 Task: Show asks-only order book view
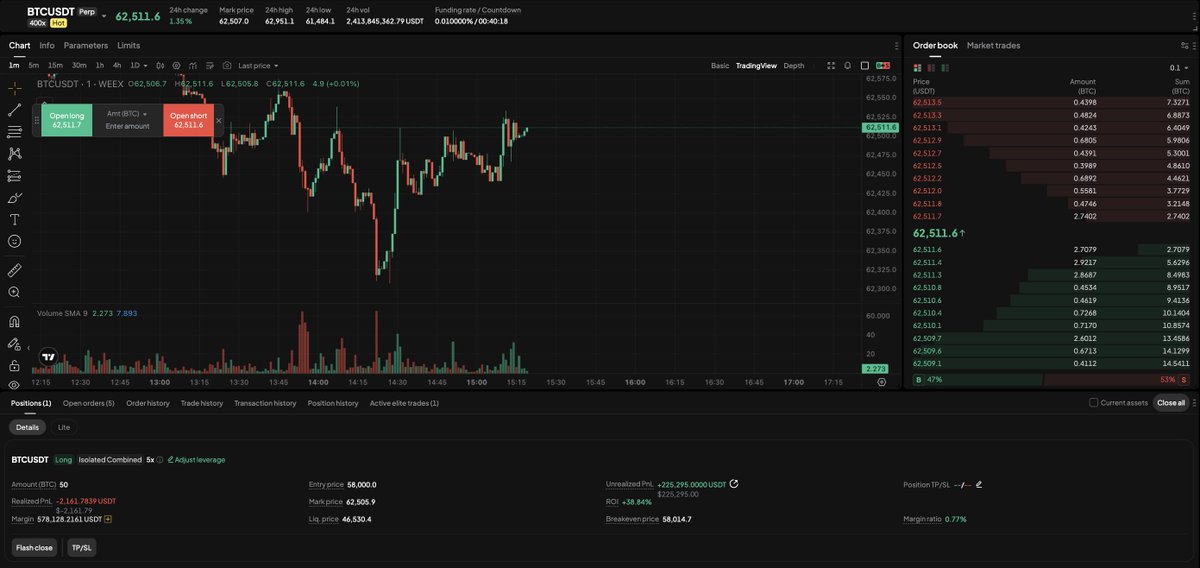(931, 67)
